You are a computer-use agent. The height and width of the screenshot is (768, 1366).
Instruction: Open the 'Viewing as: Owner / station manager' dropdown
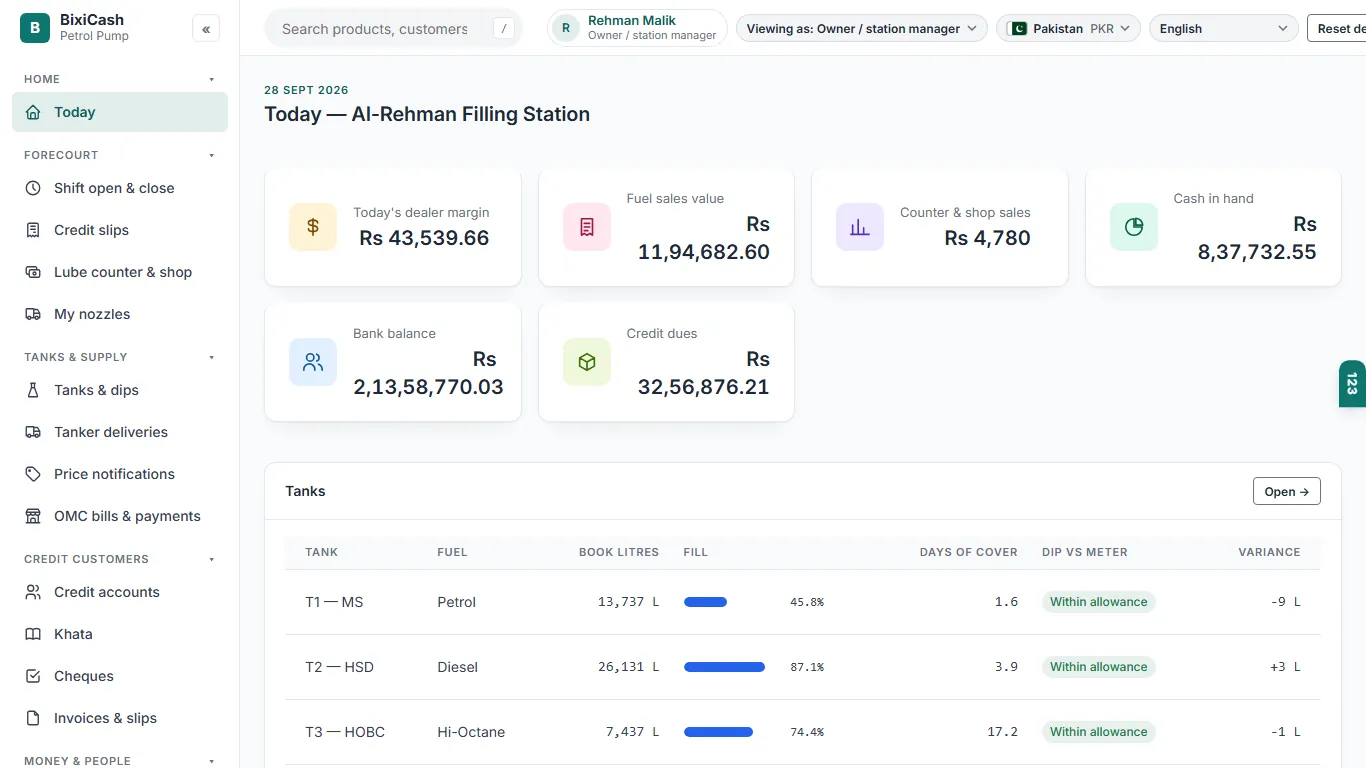point(862,29)
